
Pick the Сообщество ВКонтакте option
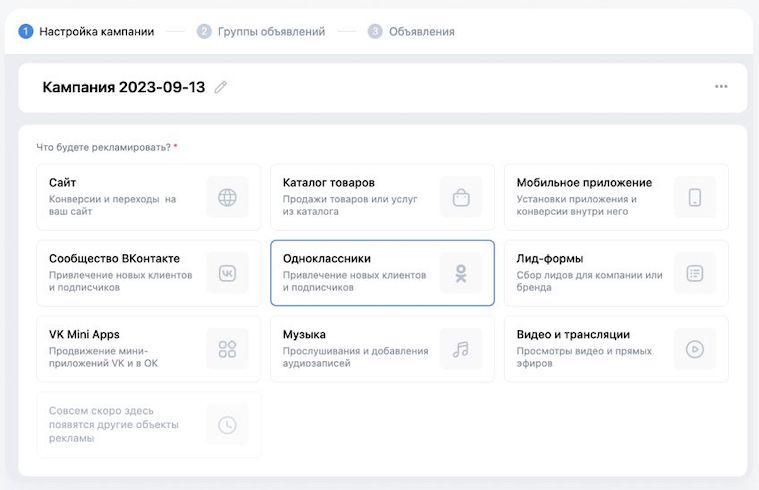pyautogui.click(x=149, y=273)
